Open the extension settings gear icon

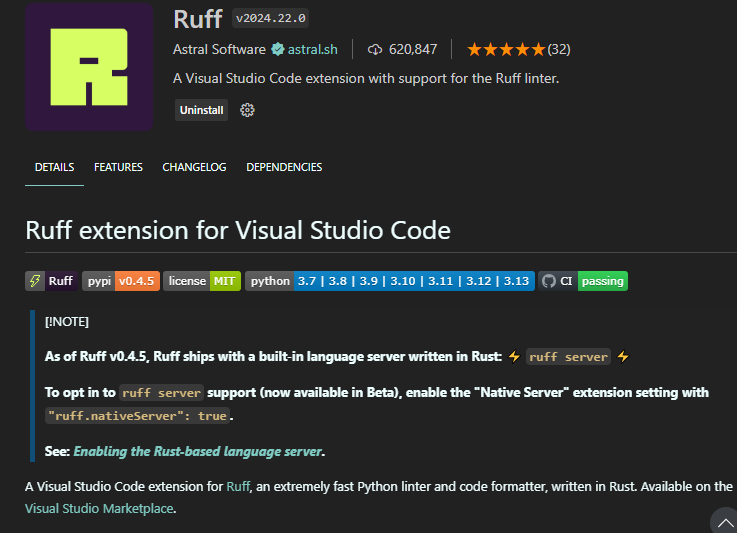247,110
